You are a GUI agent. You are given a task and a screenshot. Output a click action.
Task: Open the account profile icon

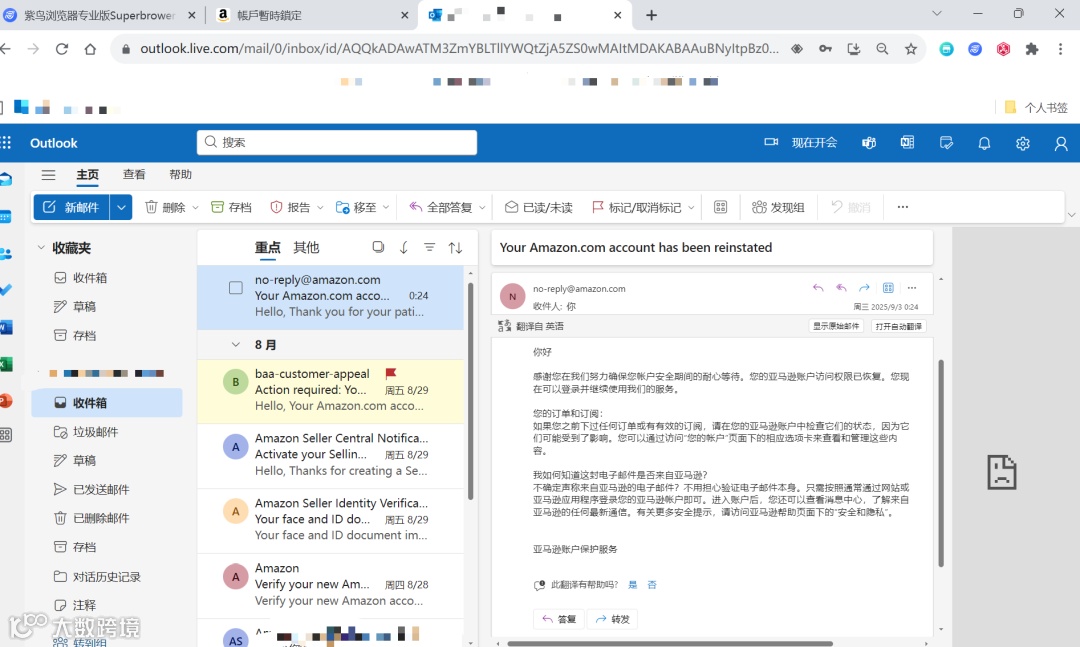[1061, 143]
